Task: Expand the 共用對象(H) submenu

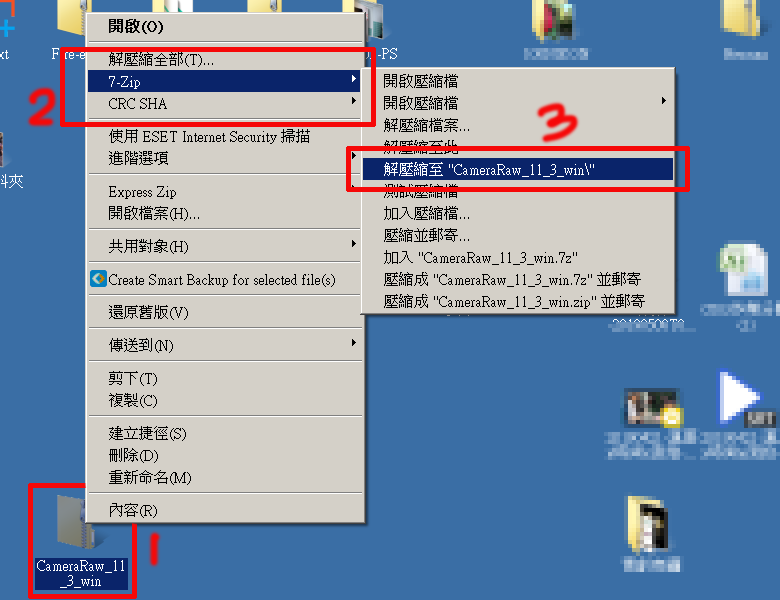Action: click(224, 246)
